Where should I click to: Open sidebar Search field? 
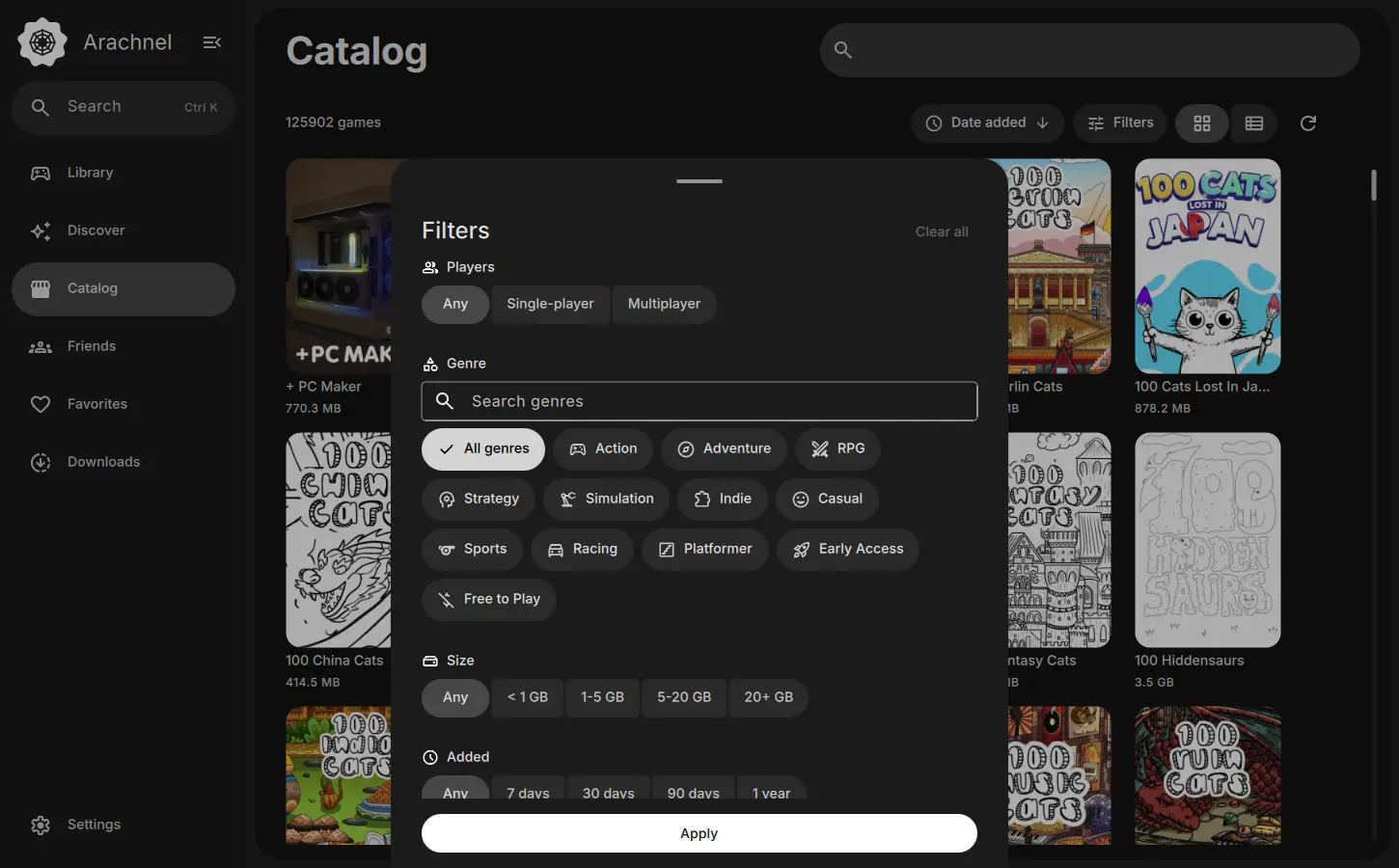[123, 107]
